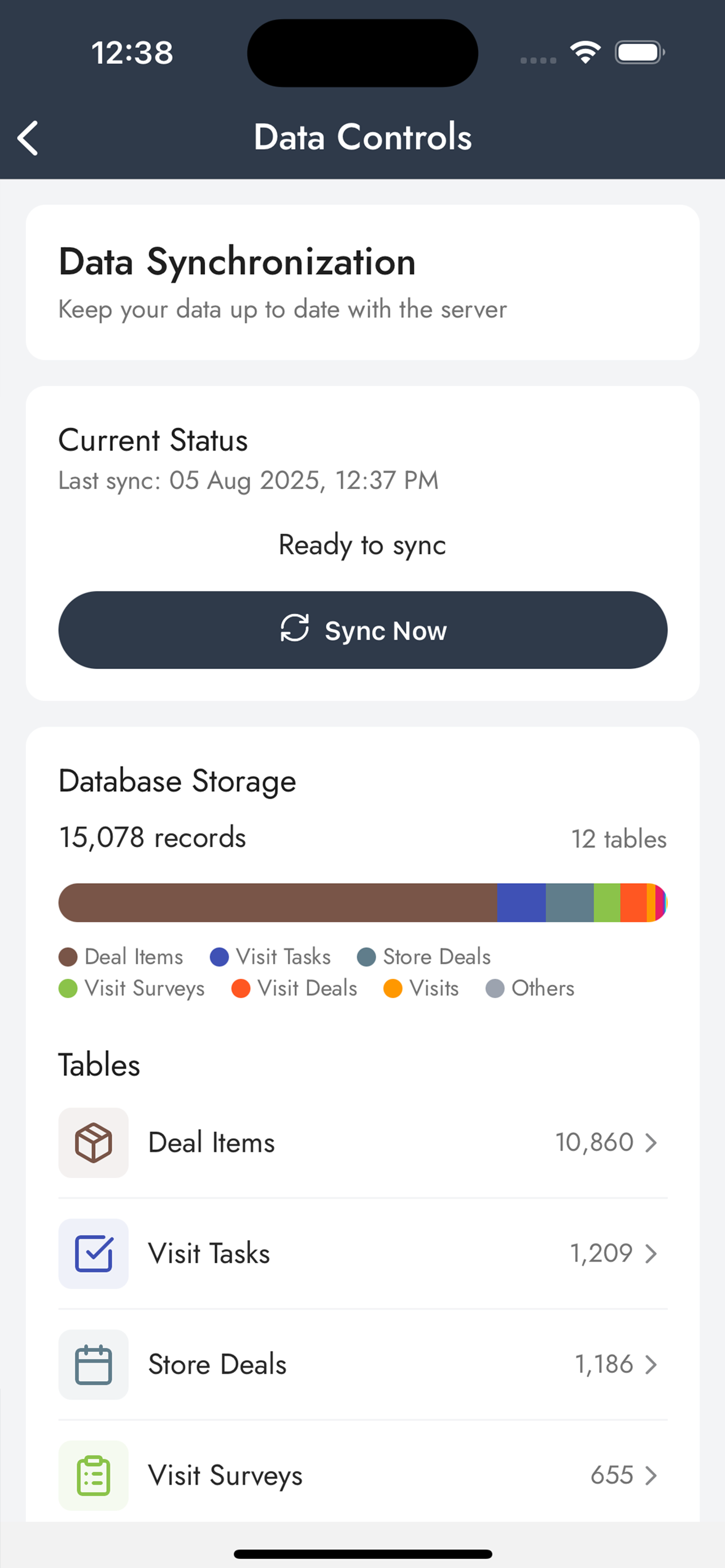Click the 1,209 record count
The height and width of the screenshot is (1568, 725).
[x=601, y=1253]
